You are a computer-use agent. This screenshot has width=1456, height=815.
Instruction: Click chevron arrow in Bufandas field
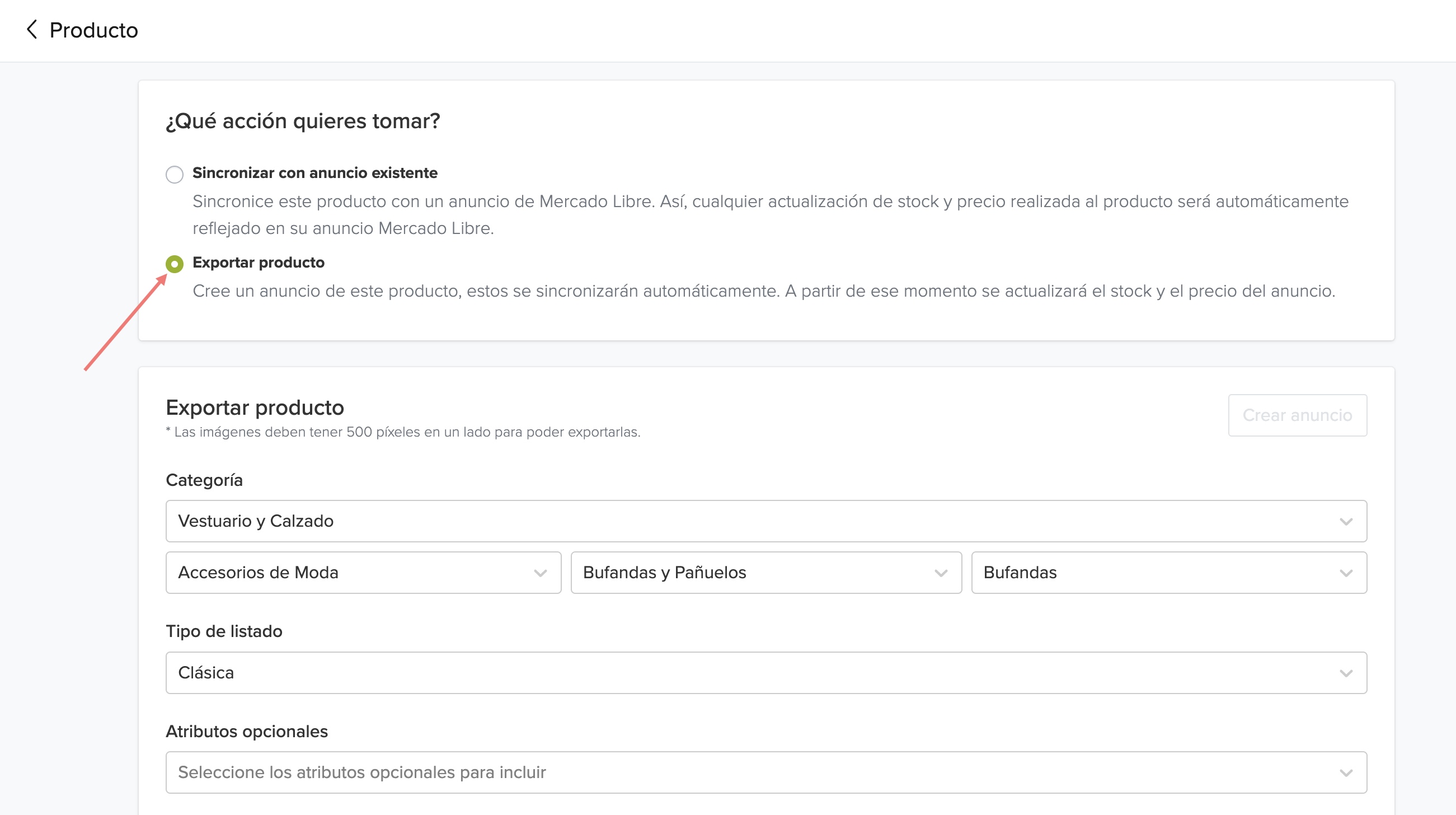click(1346, 573)
